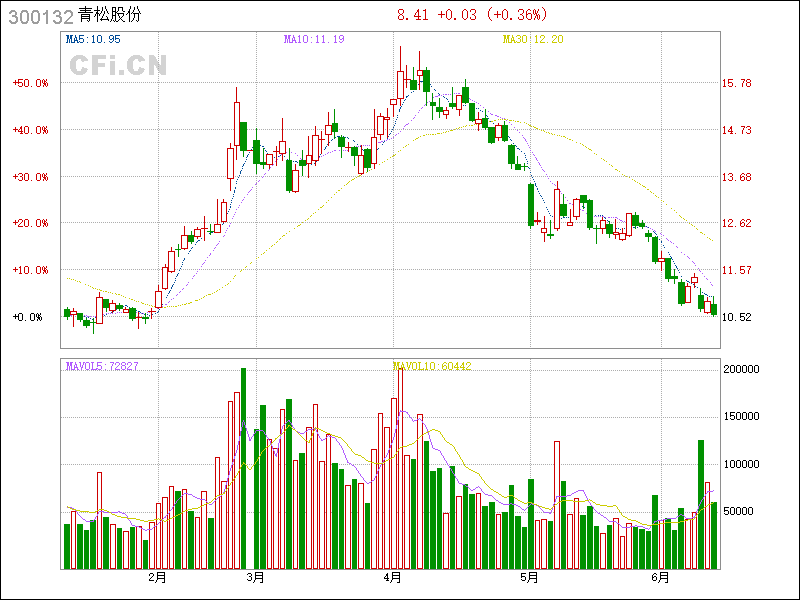Jump to the 2月 marker on time axis
Image resolution: width=800 pixels, height=600 pixels.
tap(157, 577)
